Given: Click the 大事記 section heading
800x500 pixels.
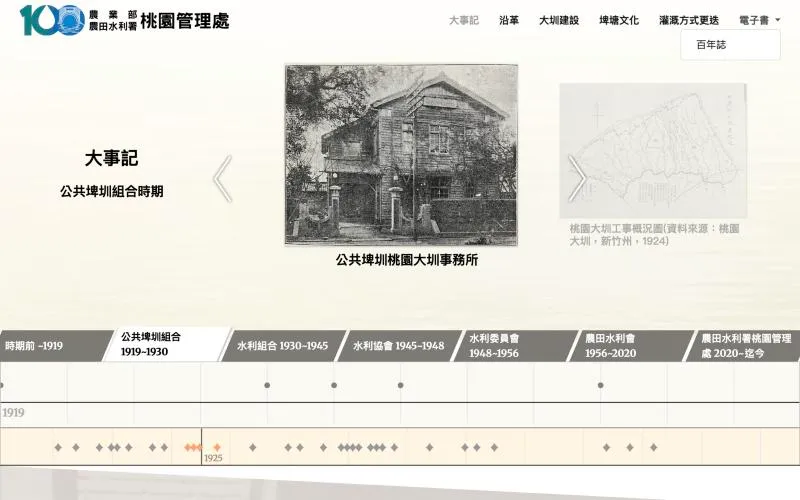Looking at the screenshot, I should pos(112,158).
